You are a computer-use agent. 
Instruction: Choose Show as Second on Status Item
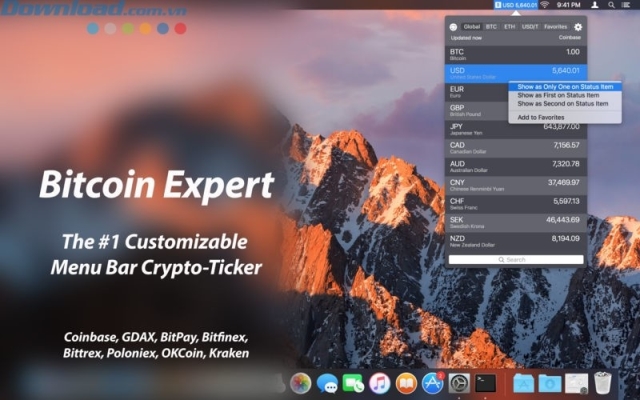click(x=565, y=104)
